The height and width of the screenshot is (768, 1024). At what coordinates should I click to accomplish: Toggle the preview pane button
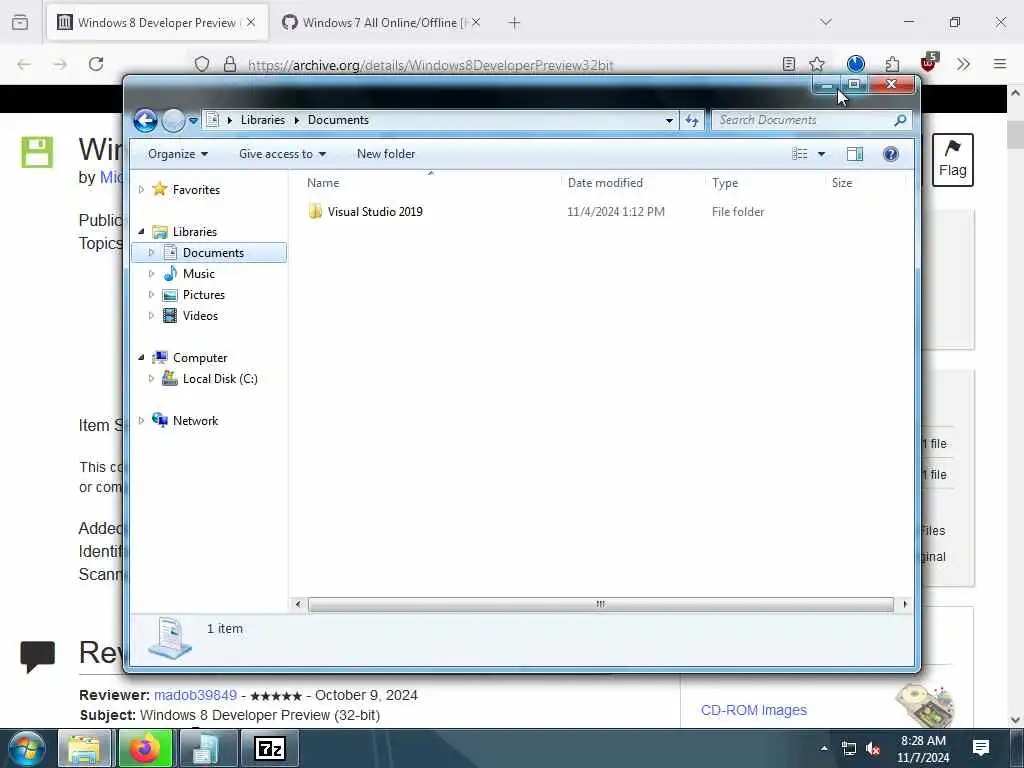855,154
